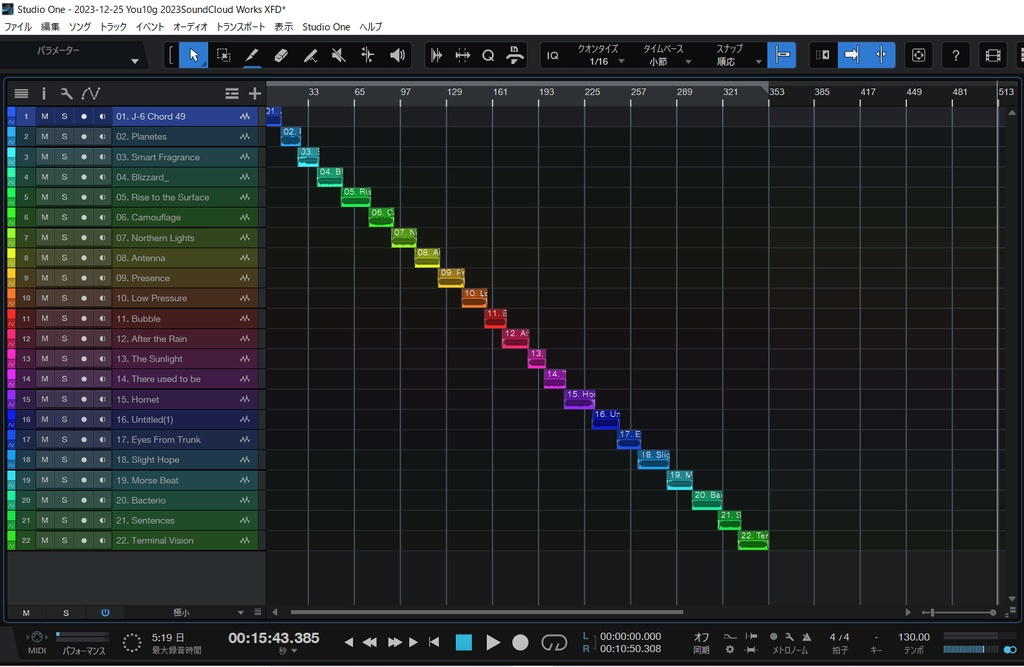Viewport: 1024px width, 667px height.
Task: Select the 22. Terminal Vision clip on the timeline
Action: (753, 538)
